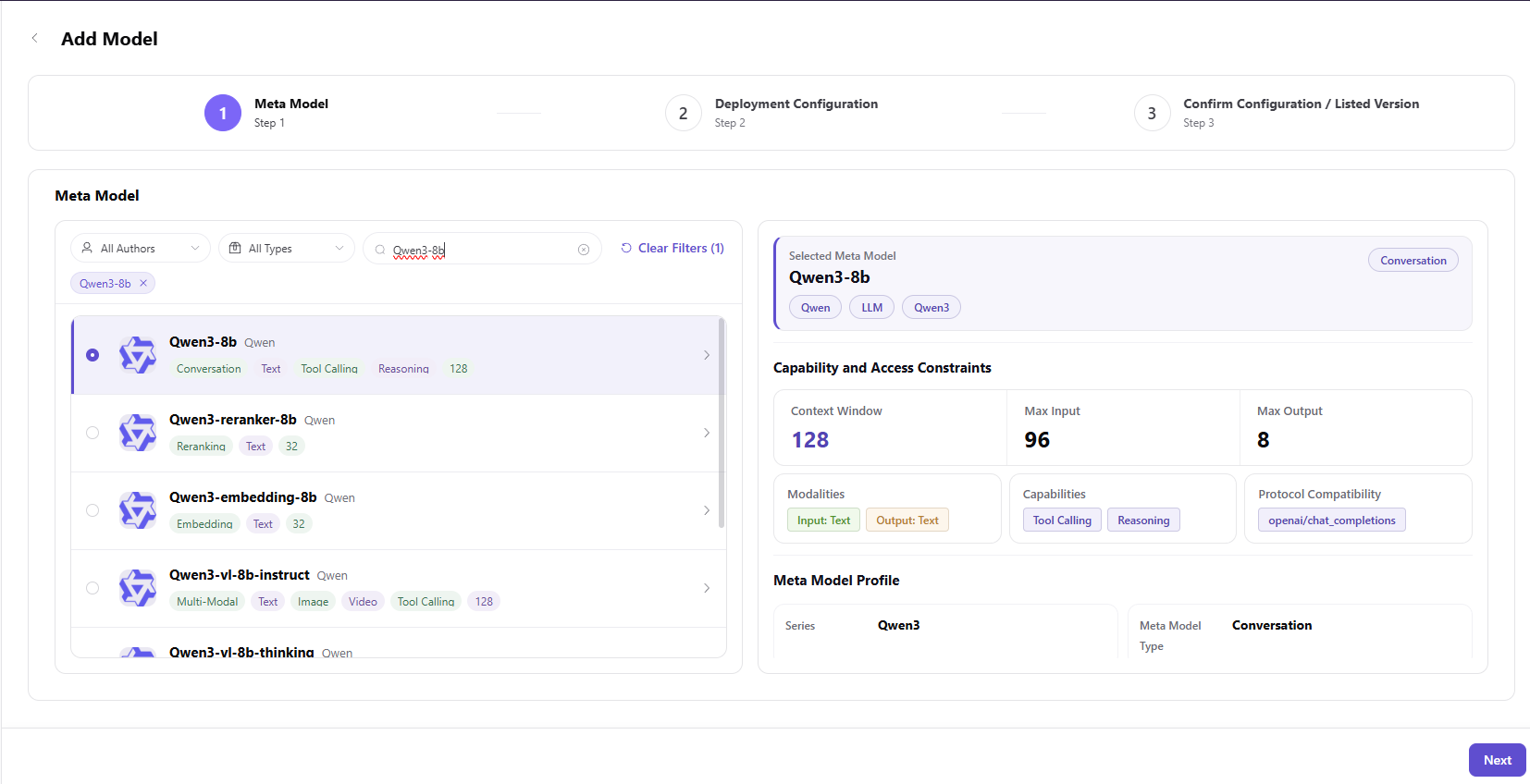The height and width of the screenshot is (784, 1530).
Task: Click Context Window value 128
Action: click(x=810, y=440)
